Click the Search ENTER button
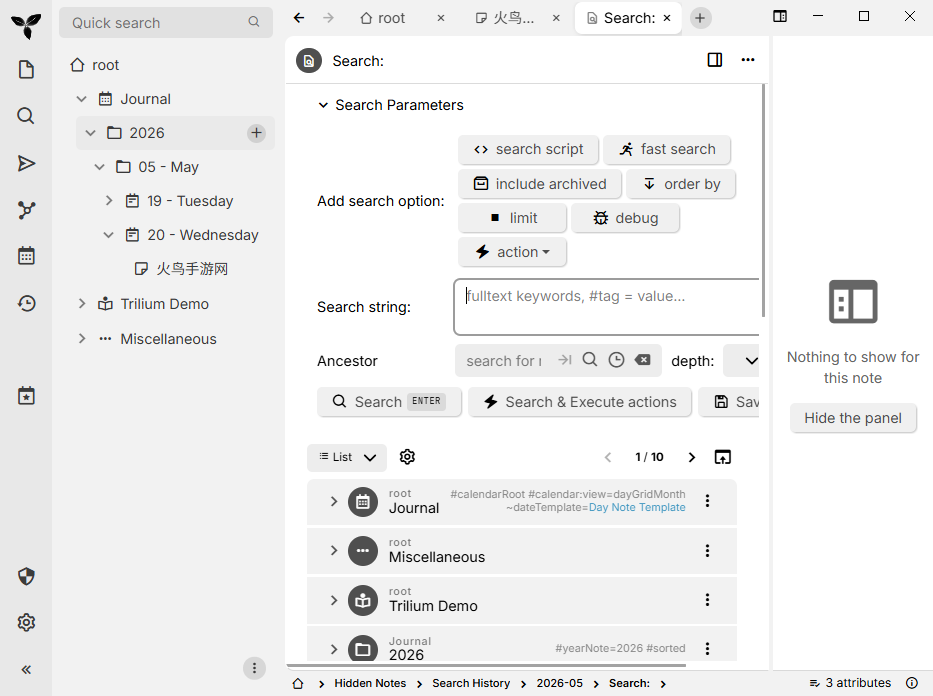This screenshot has height=696, width=933. point(389,402)
